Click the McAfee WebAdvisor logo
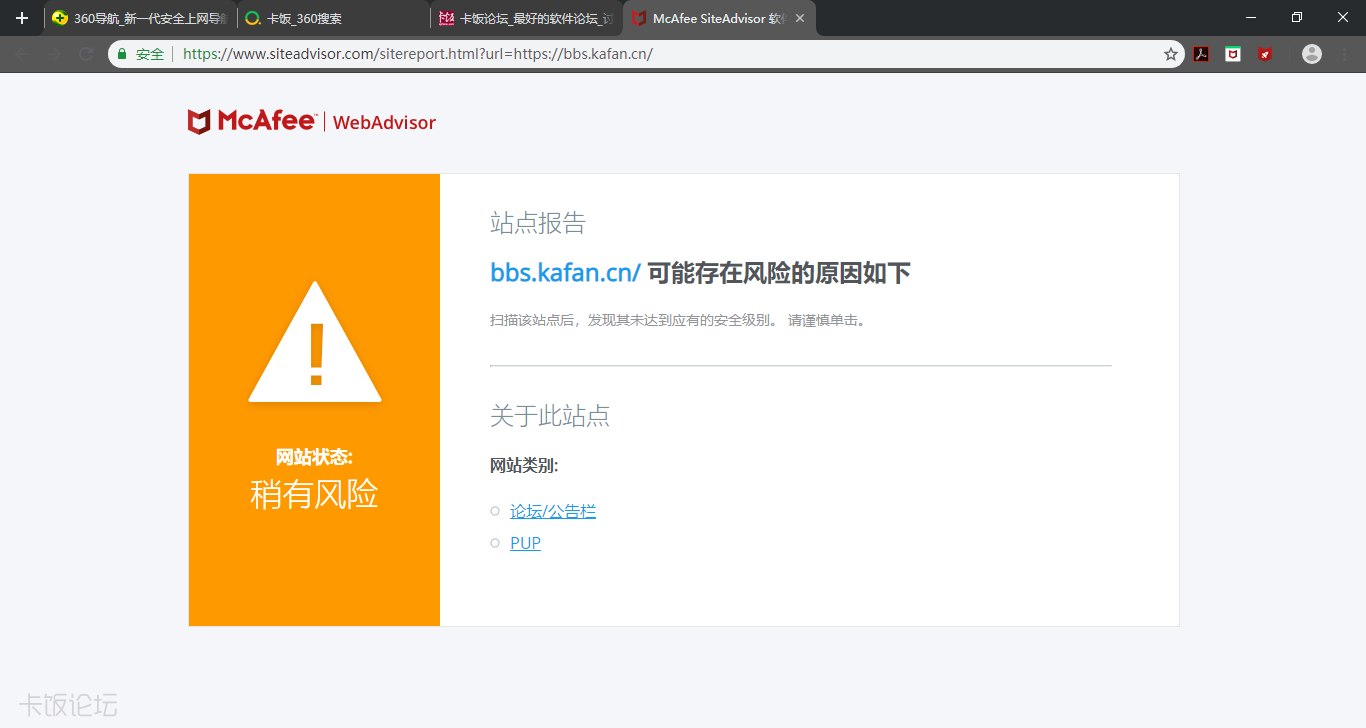 [x=312, y=122]
